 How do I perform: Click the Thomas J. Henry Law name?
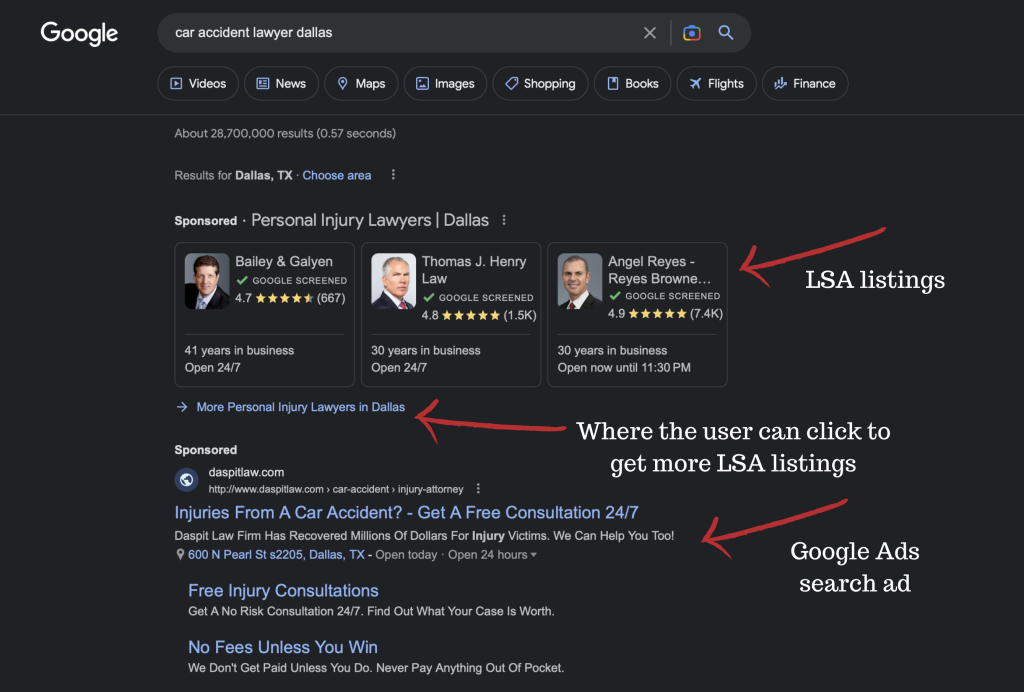point(474,270)
